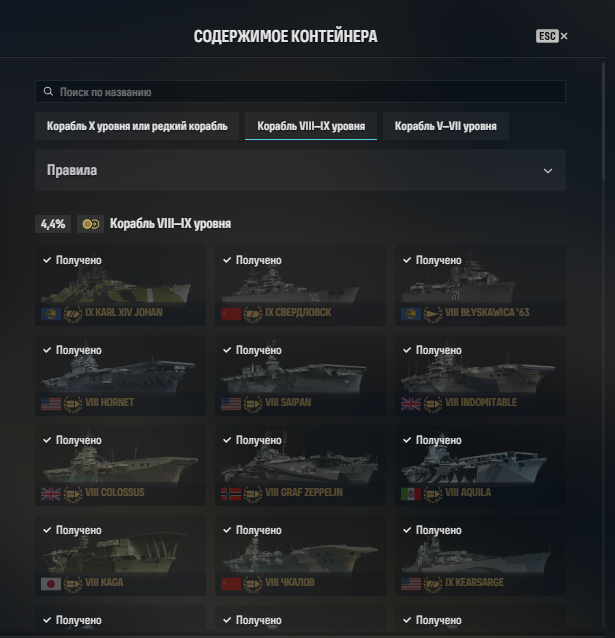Screen dimensions: 615x638
Task: Click the Soviet flag icon on Свердловск
Action: pos(231,314)
